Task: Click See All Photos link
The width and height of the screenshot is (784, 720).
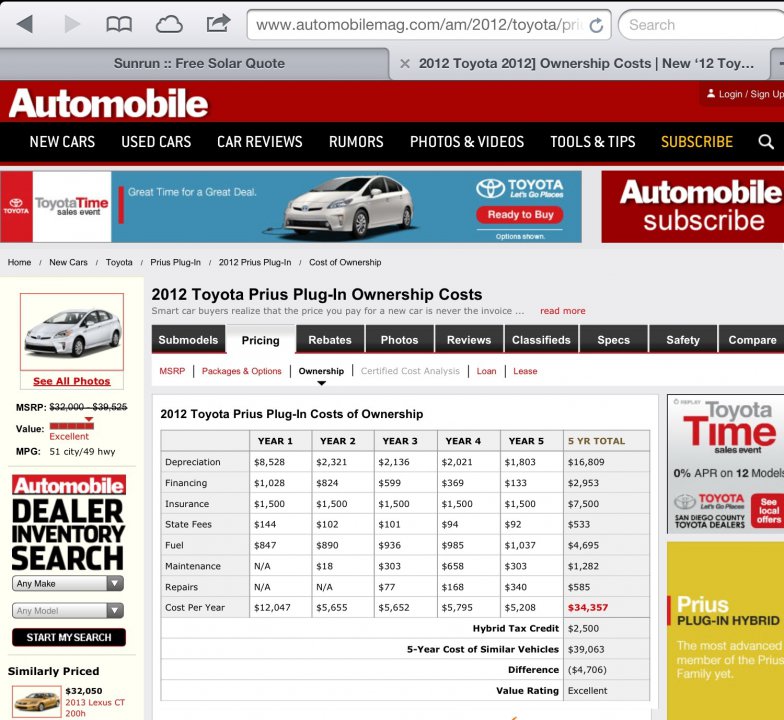Action: pyautogui.click(x=72, y=381)
